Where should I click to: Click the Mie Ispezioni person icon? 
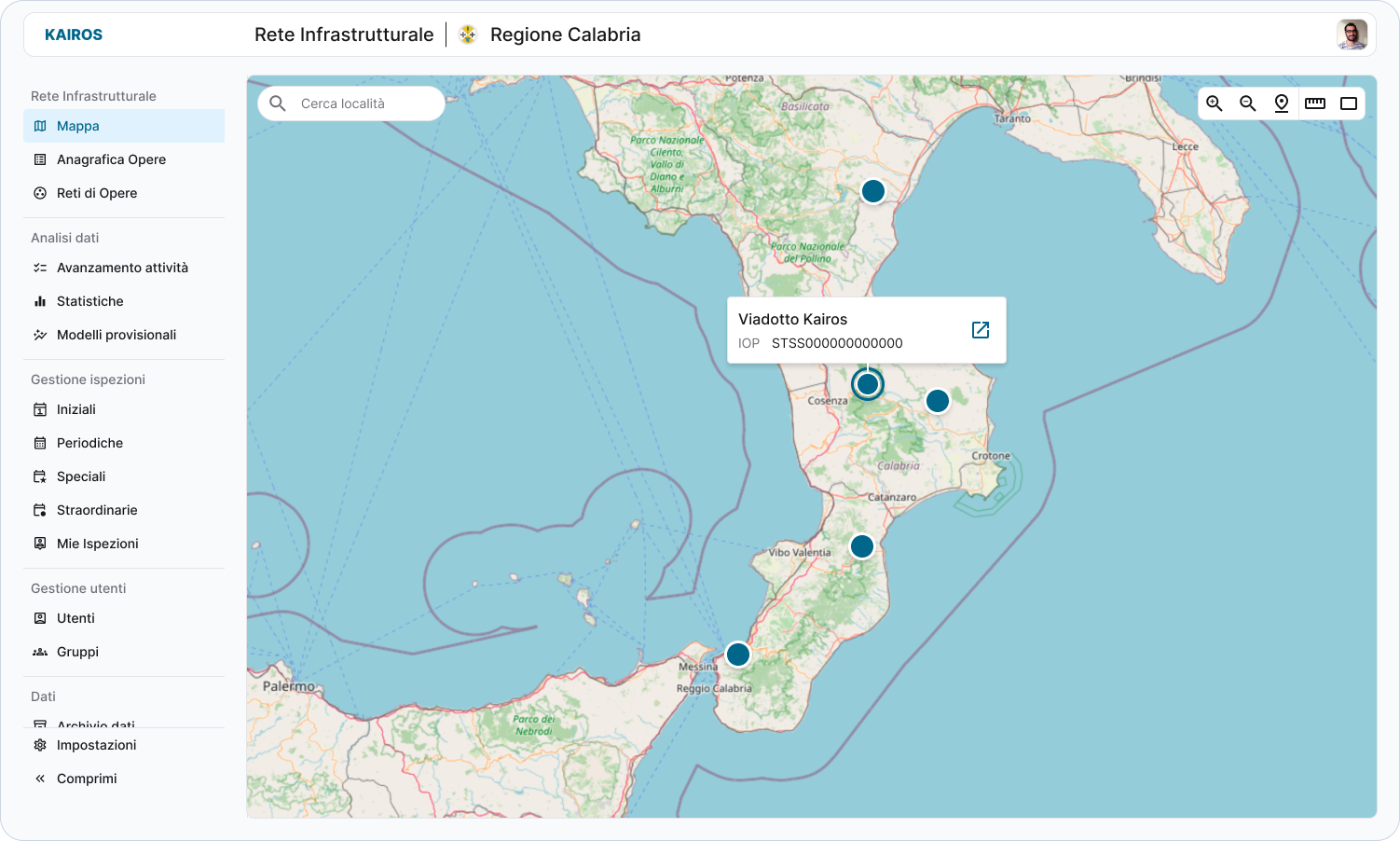[x=40, y=544]
